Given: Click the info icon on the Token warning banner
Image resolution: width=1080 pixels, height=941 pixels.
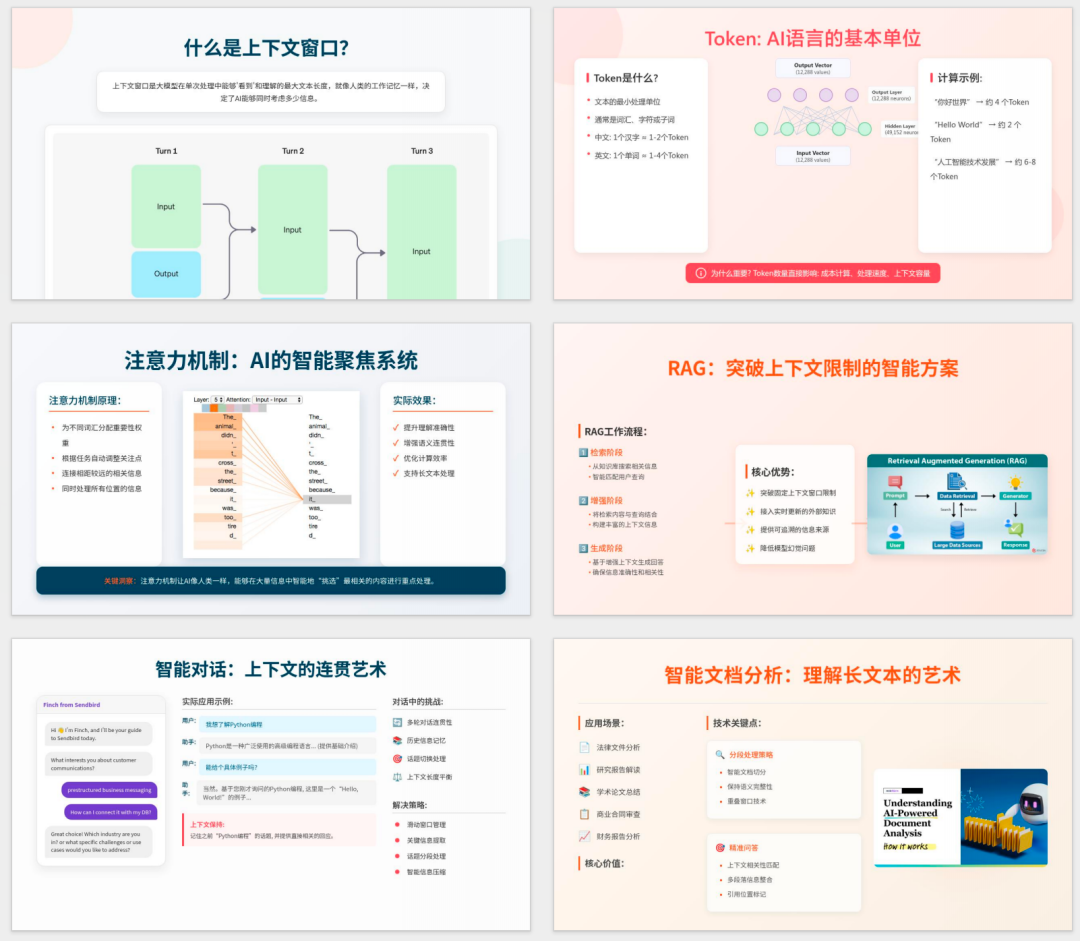Looking at the screenshot, I should (700, 274).
